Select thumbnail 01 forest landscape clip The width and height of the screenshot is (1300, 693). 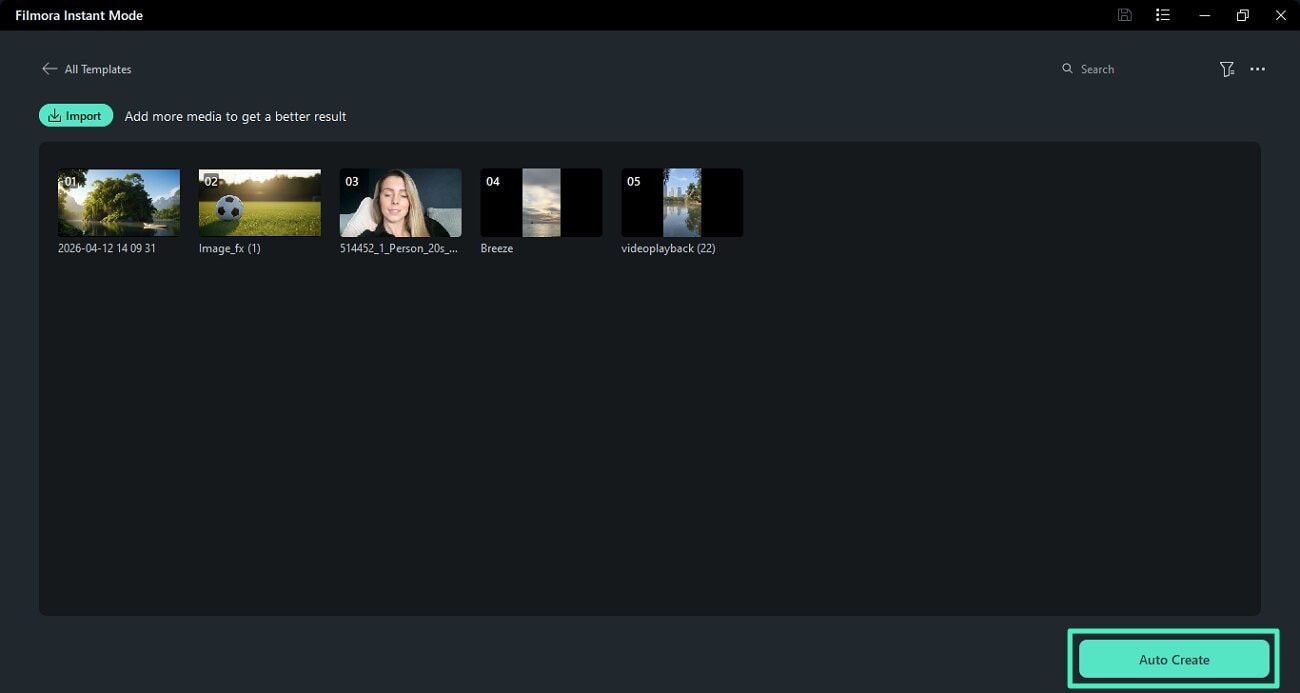119,202
